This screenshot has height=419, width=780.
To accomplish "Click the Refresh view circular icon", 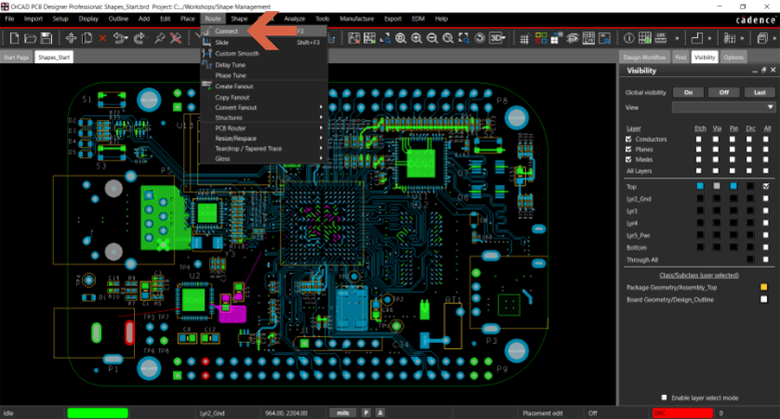I will (x=480, y=38).
